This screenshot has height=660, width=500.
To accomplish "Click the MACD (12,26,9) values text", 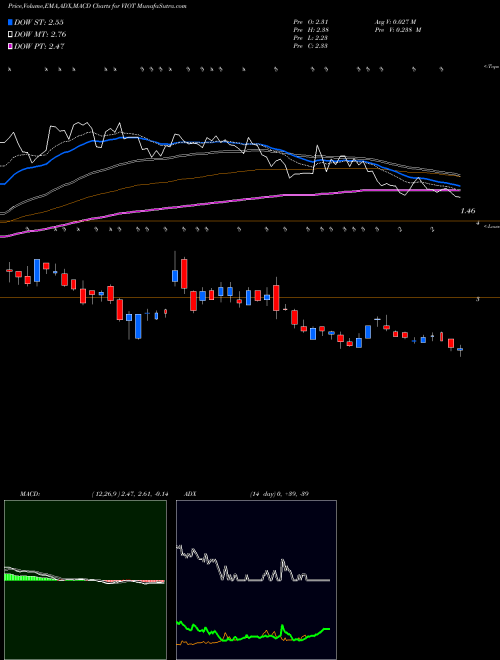I will pos(129,494).
